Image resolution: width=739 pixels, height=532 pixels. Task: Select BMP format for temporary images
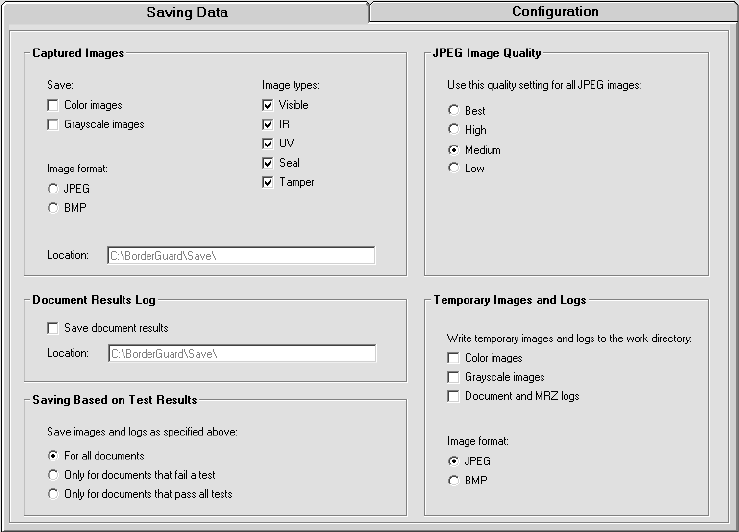click(453, 480)
